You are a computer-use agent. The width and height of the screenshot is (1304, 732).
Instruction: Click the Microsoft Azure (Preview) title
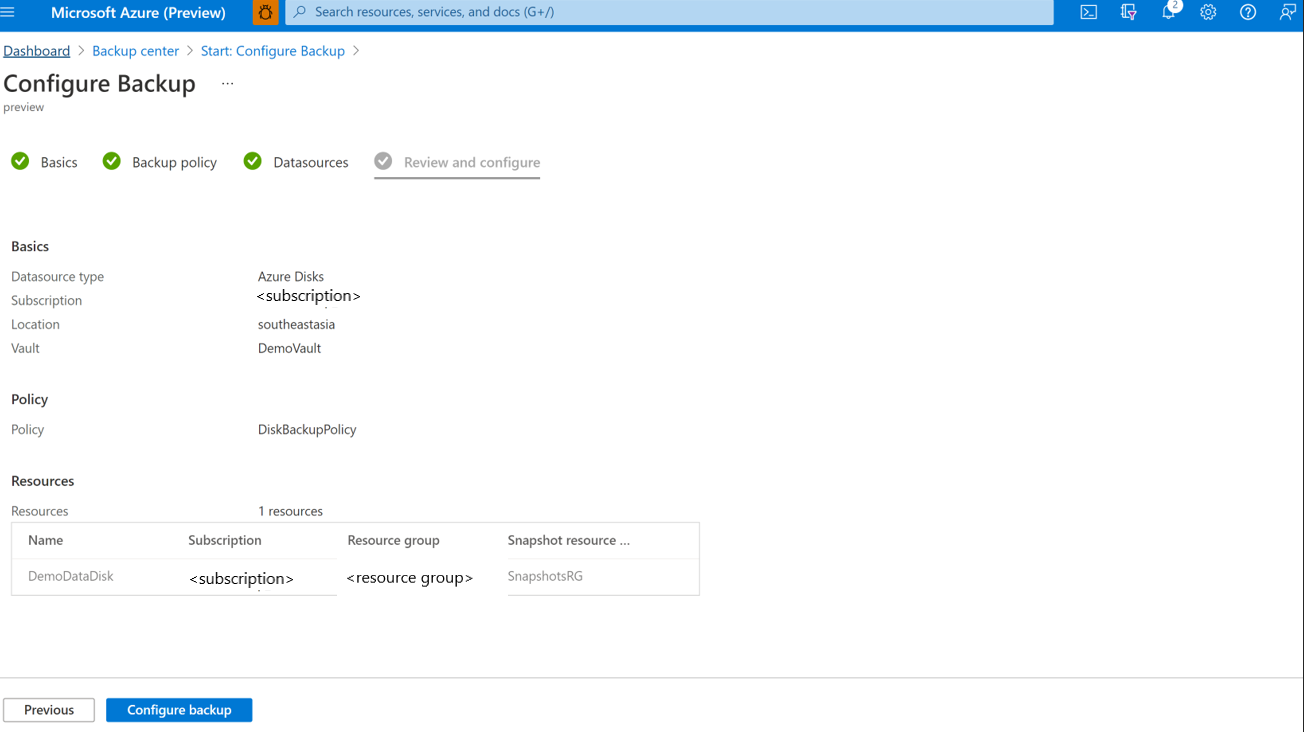click(x=138, y=13)
